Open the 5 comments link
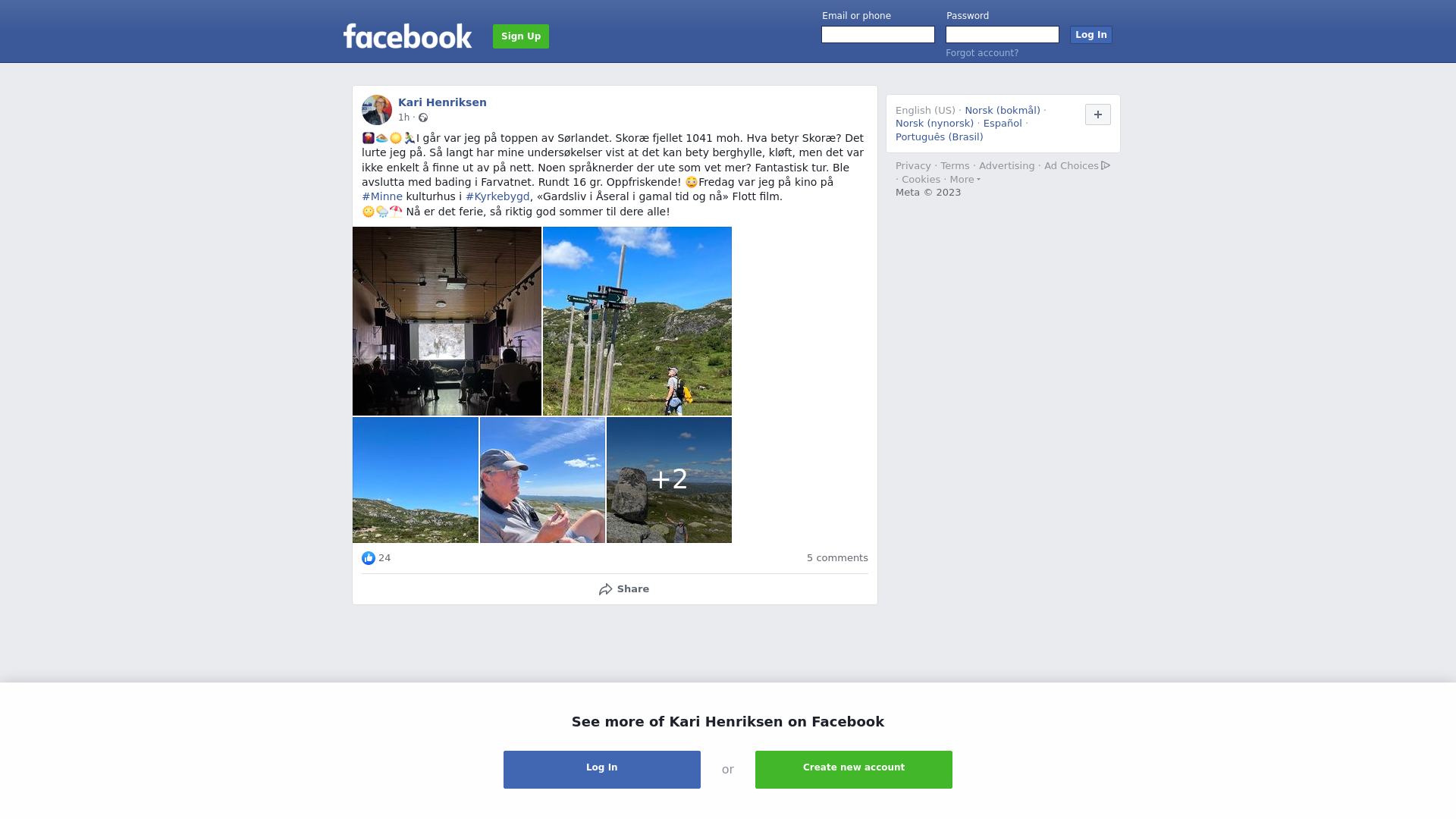Viewport: 1456px width, 819px height. point(837,558)
